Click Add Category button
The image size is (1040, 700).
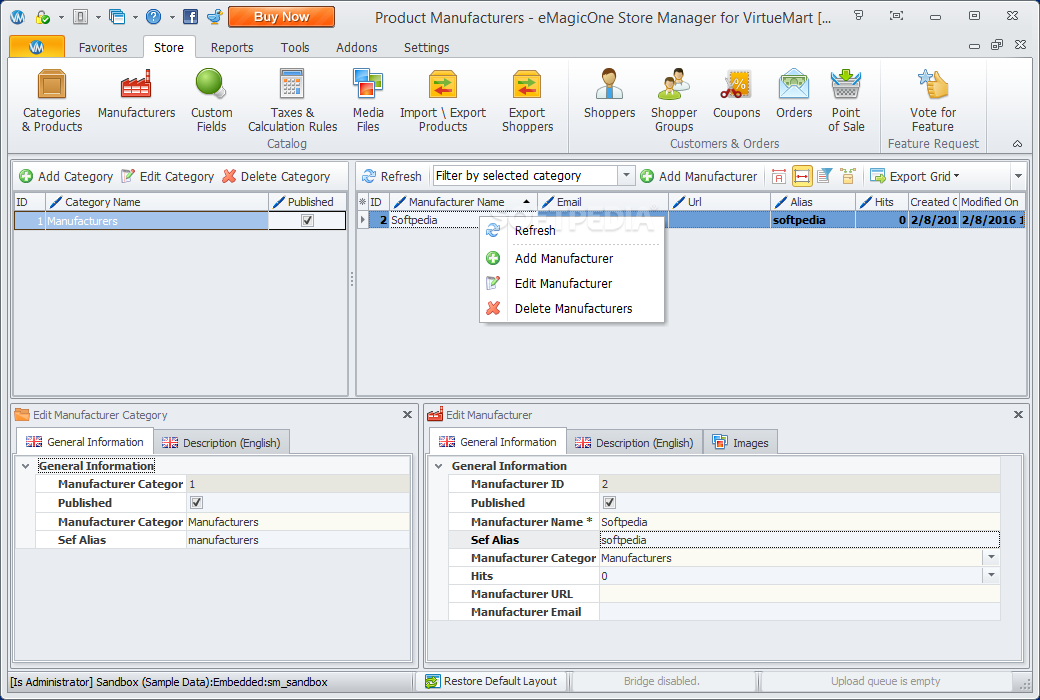66,176
